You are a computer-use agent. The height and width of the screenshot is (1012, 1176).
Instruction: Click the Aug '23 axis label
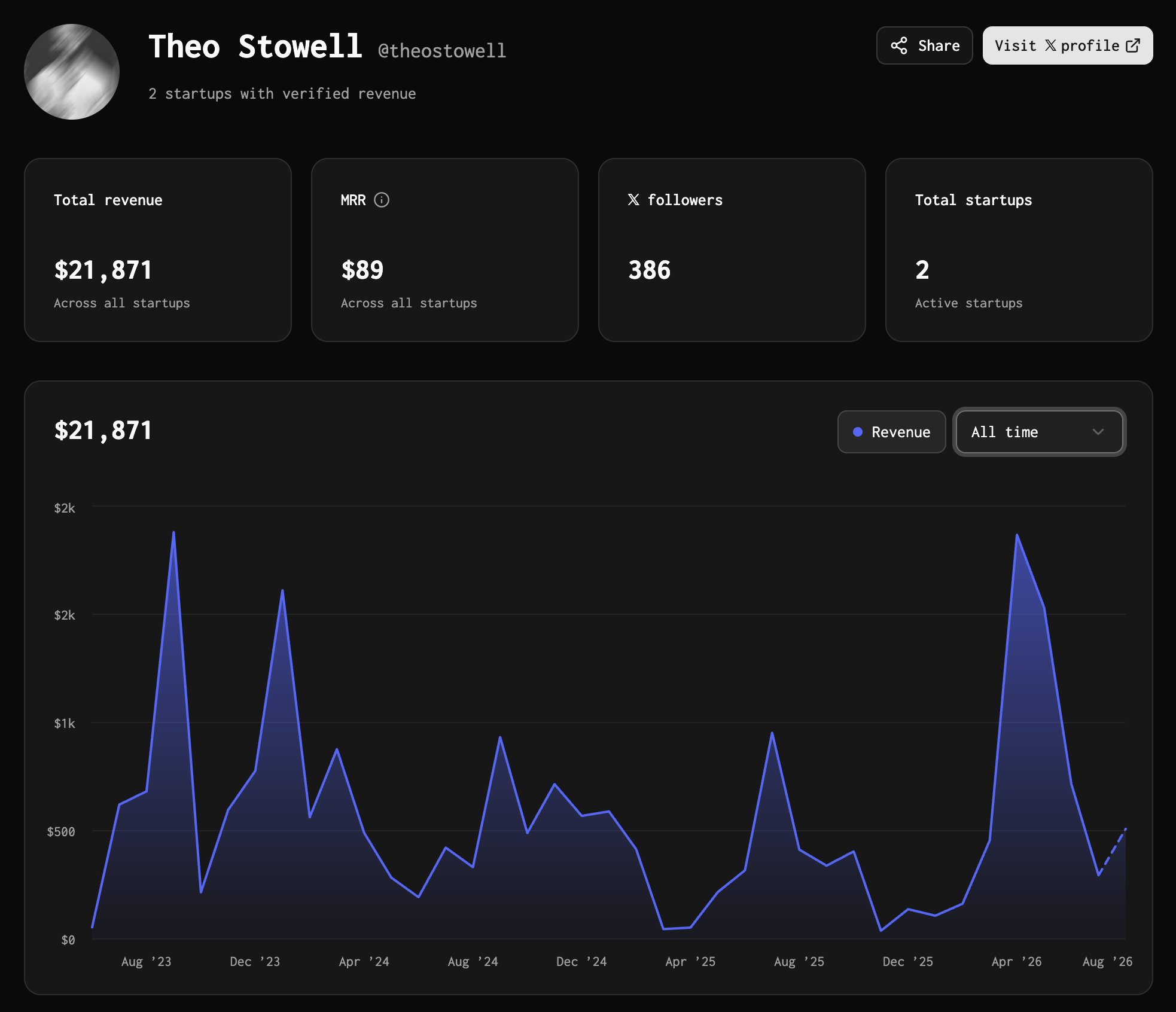[x=147, y=962]
